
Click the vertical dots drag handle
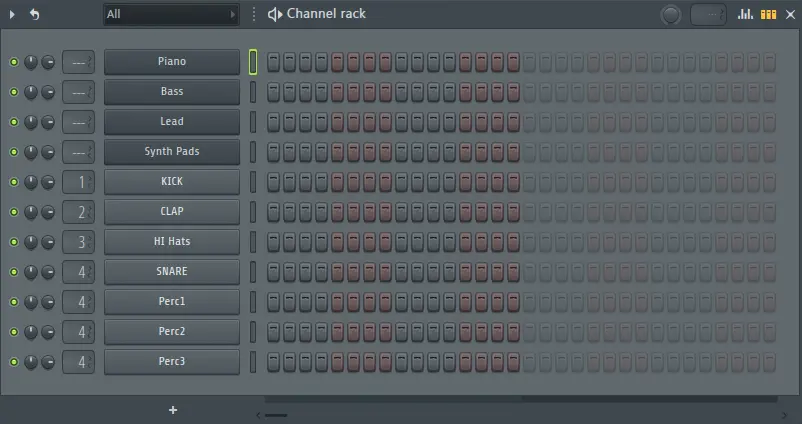[x=254, y=14]
